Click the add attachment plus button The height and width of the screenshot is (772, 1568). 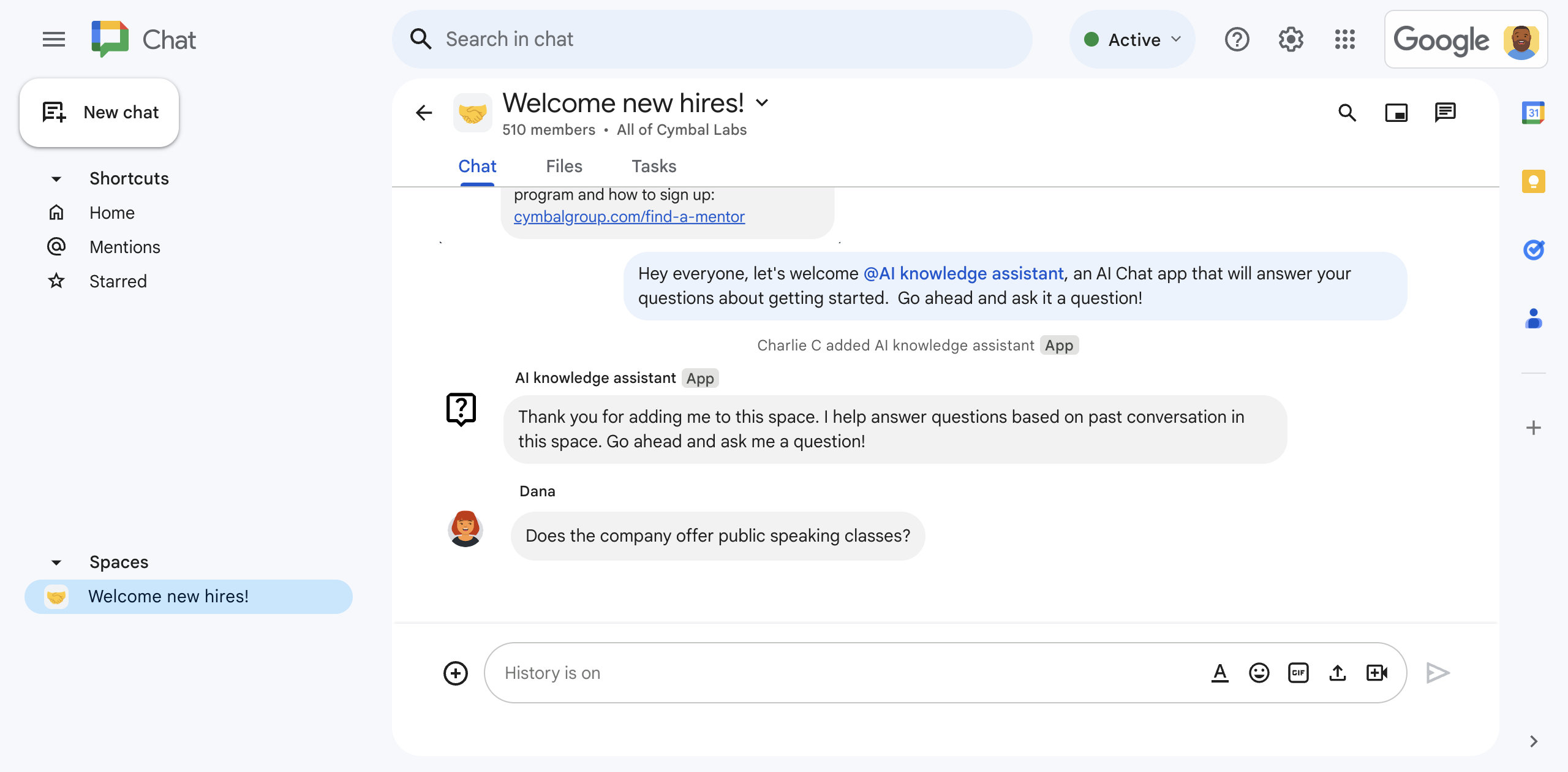[456, 672]
